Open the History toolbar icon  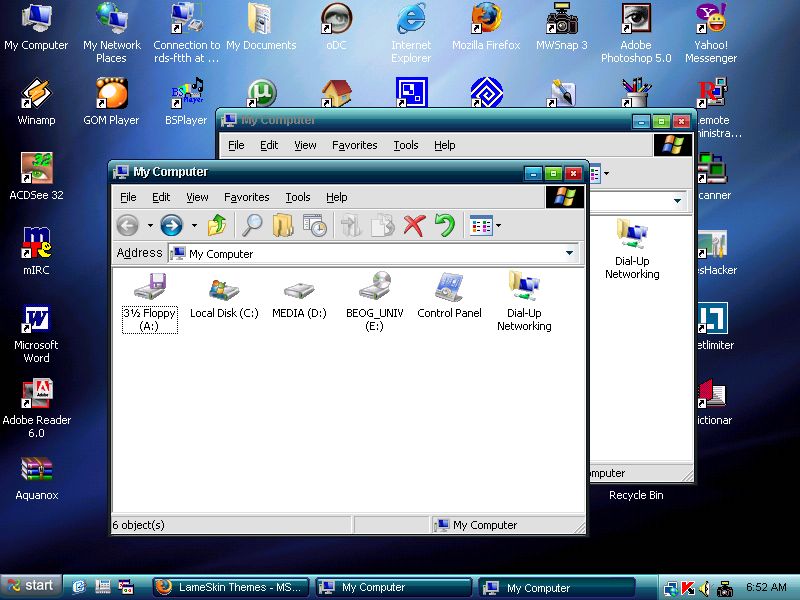tap(315, 225)
